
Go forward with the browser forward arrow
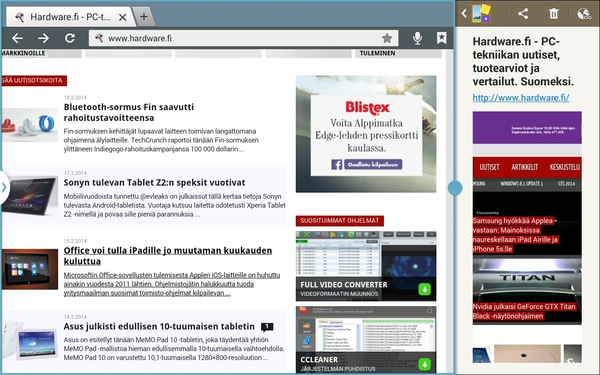[x=43, y=38]
